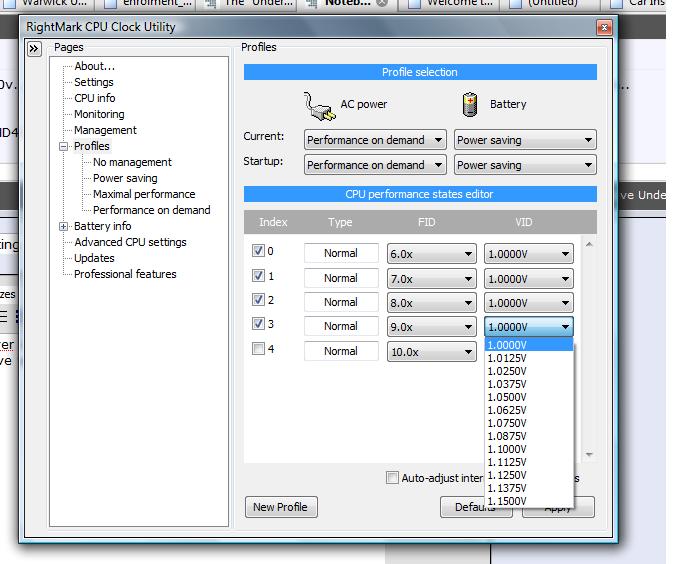
Task: Open the FID dropdown showing 9.0x
Action: pyautogui.click(x=431, y=327)
